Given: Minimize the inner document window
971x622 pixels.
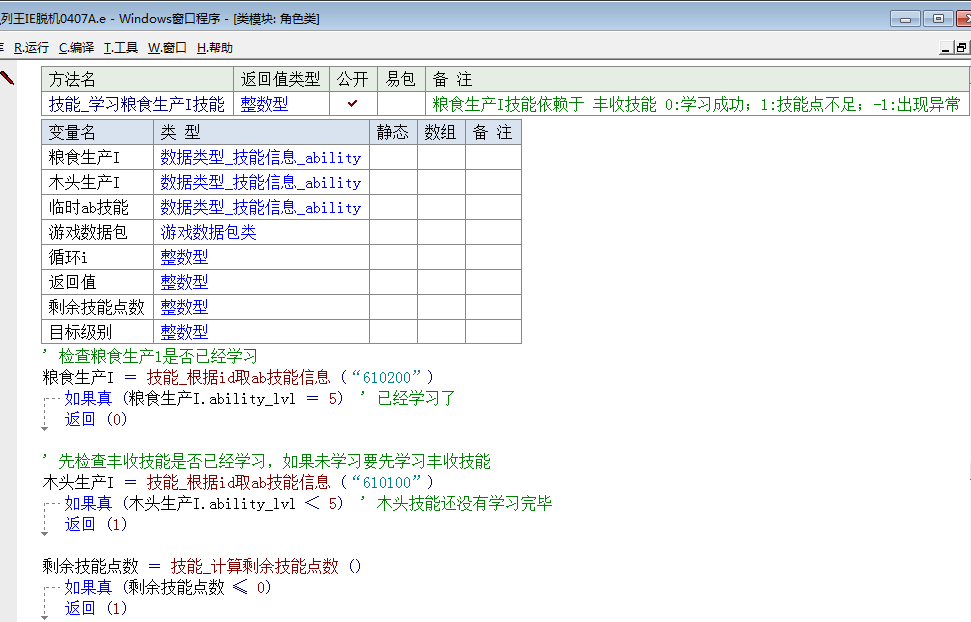Looking at the screenshot, I should pos(946,47).
